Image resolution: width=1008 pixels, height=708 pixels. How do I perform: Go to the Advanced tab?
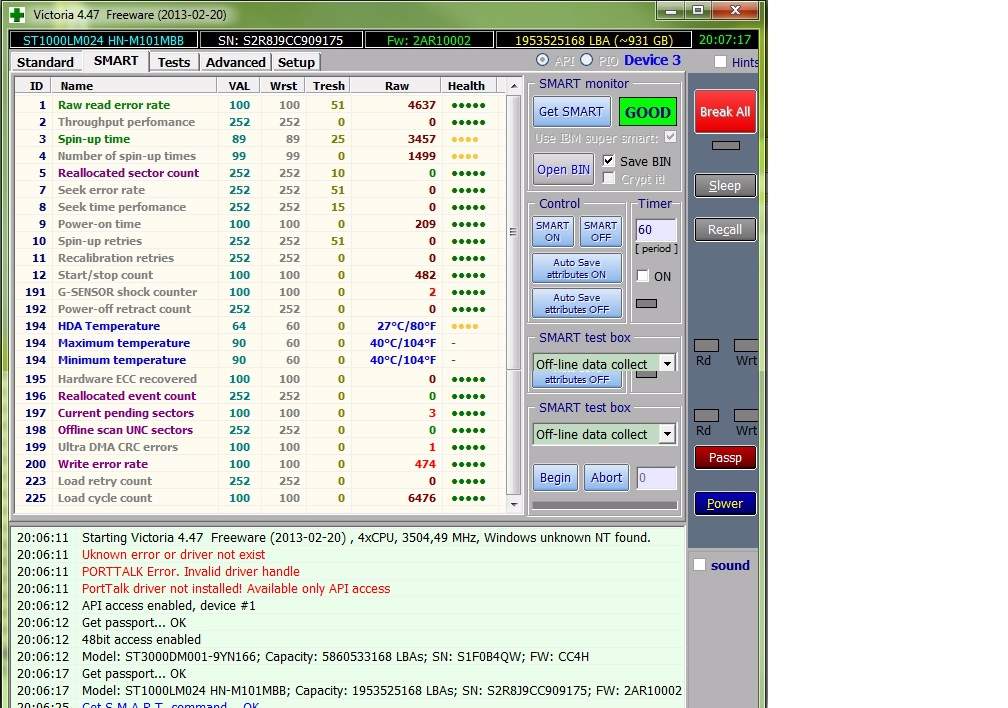click(x=235, y=62)
